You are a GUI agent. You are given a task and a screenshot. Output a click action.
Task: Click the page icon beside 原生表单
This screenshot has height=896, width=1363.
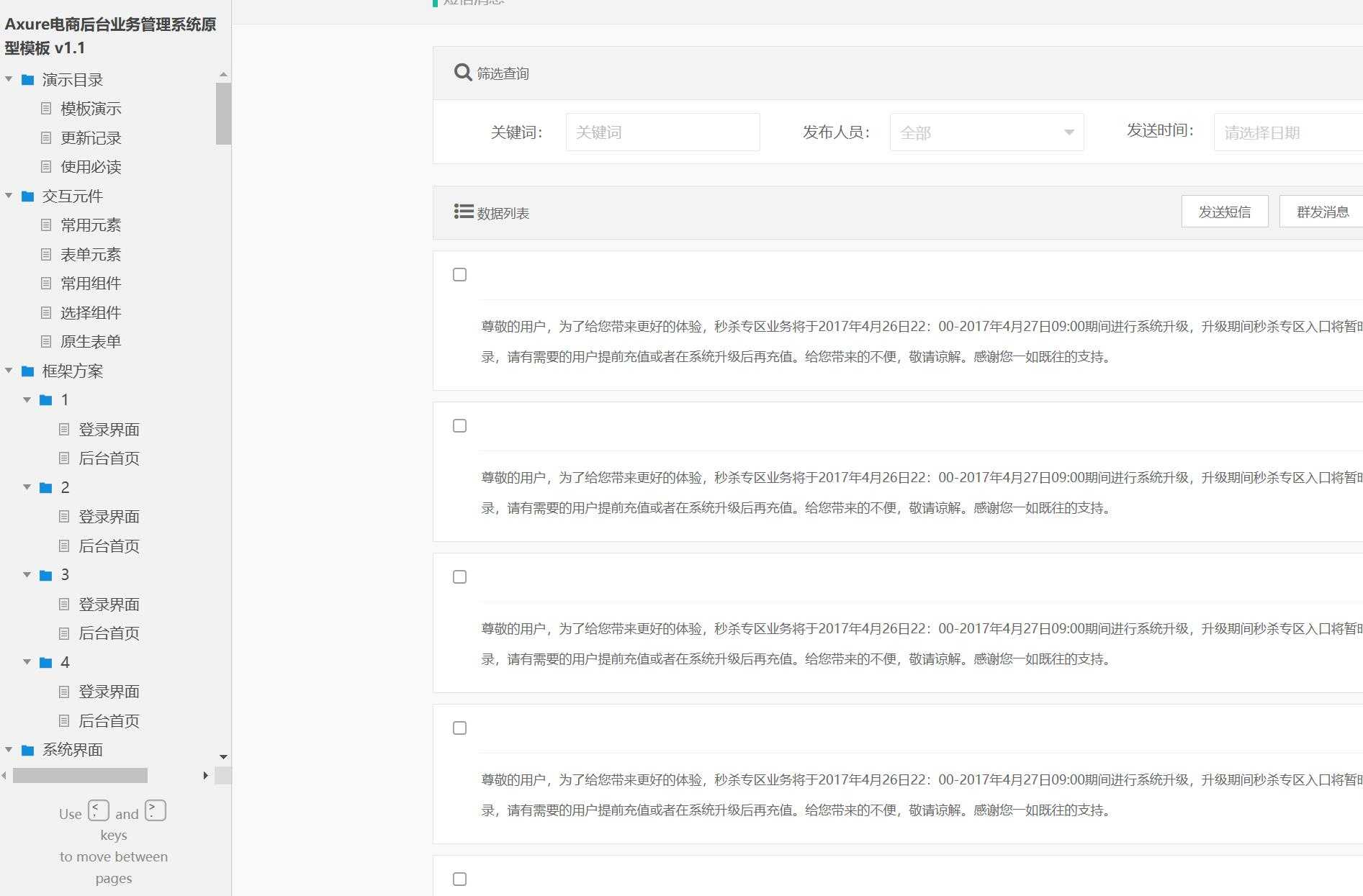click(47, 341)
